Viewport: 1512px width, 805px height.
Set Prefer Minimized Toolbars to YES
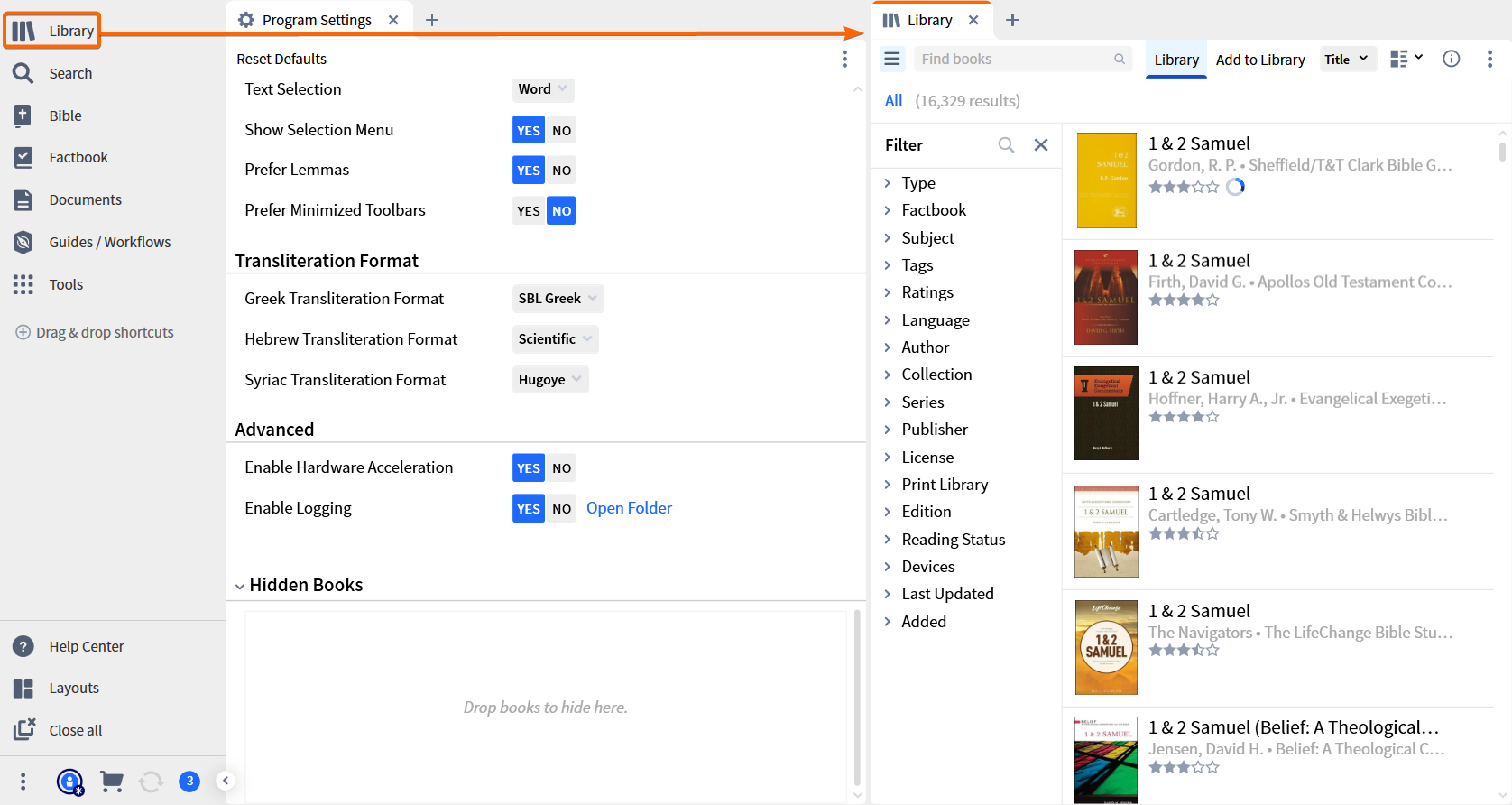pyautogui.click(x=529, y=211)
